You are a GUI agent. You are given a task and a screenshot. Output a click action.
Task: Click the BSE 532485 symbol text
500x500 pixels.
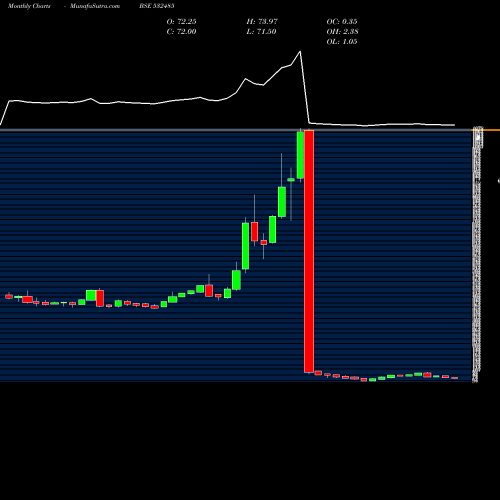[157, 6]
